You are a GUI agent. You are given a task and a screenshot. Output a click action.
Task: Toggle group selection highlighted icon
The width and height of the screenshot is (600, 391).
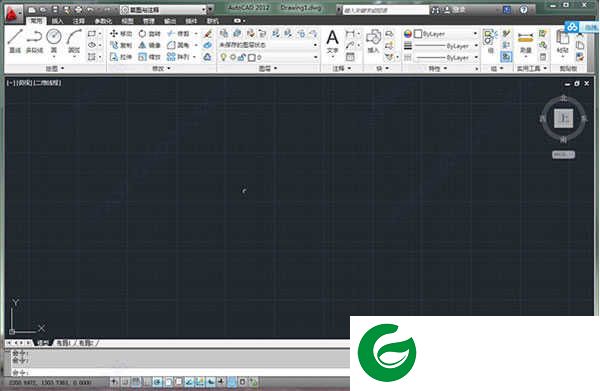pyautogui.click(x=506, y=57)
